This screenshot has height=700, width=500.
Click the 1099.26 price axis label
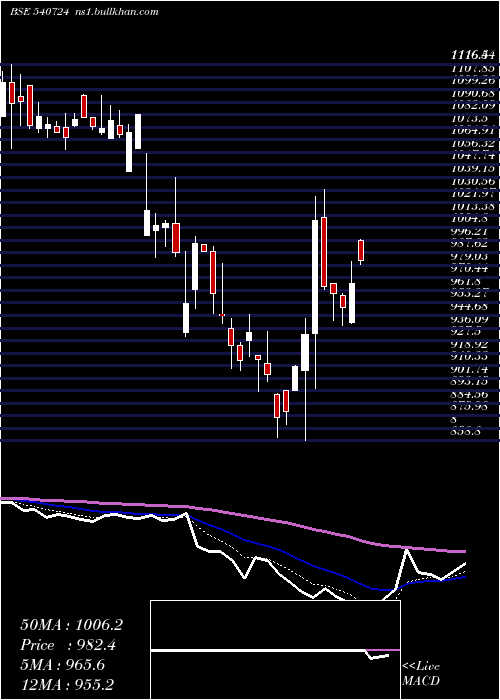tap(473, 81)
